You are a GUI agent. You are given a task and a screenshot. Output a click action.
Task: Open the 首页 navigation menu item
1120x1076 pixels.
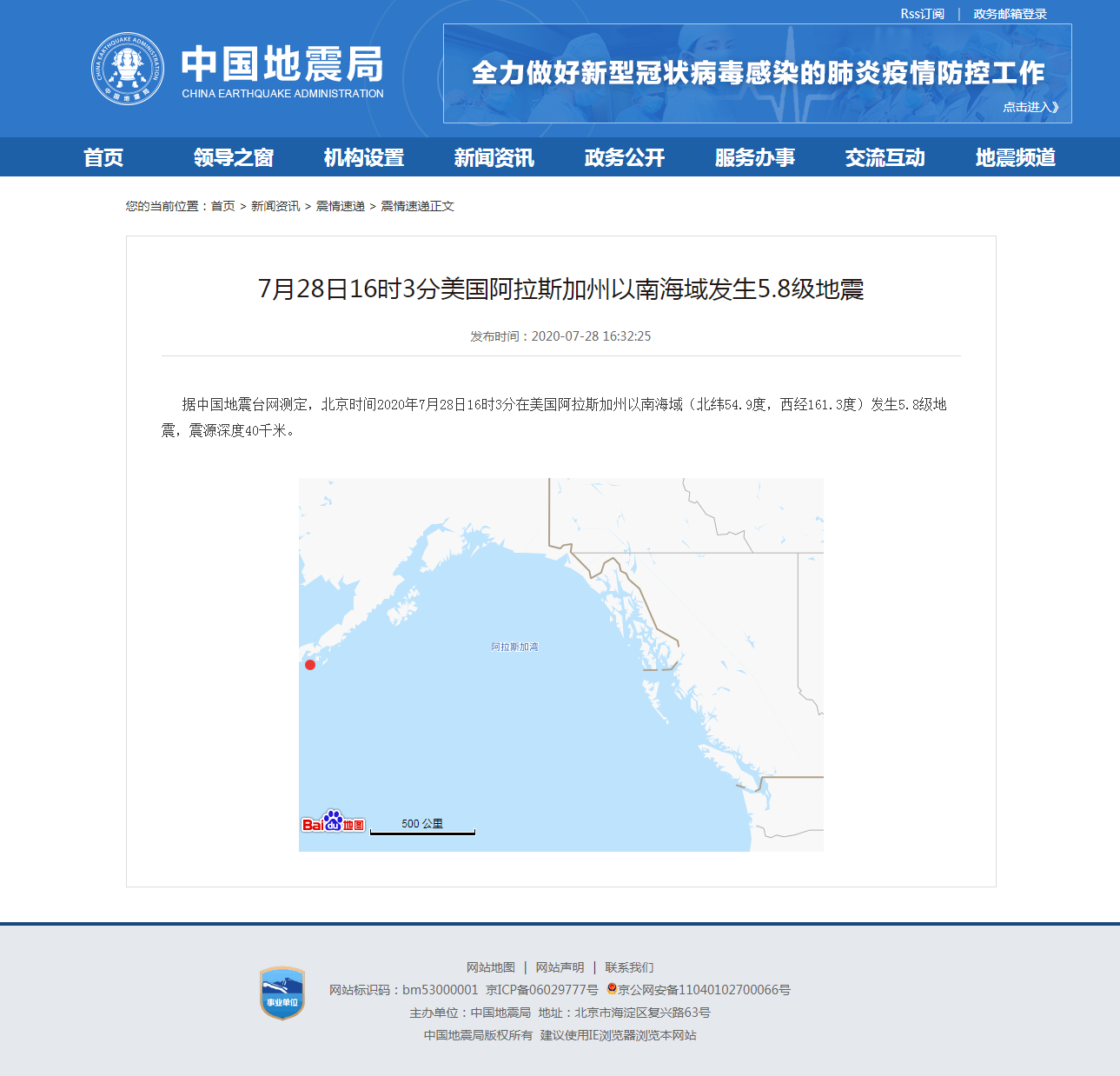tap(103, 157)
